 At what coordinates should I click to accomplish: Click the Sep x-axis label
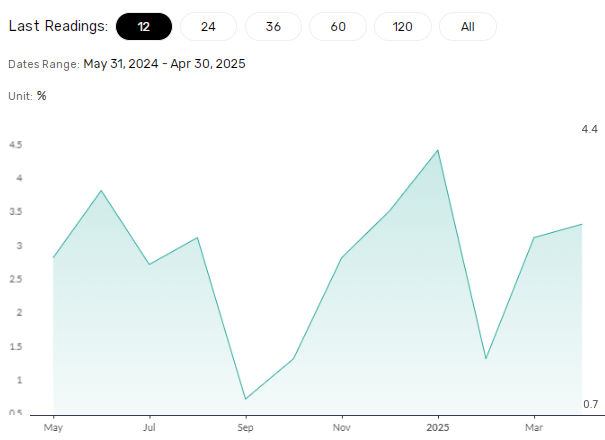tap(245, 425)
